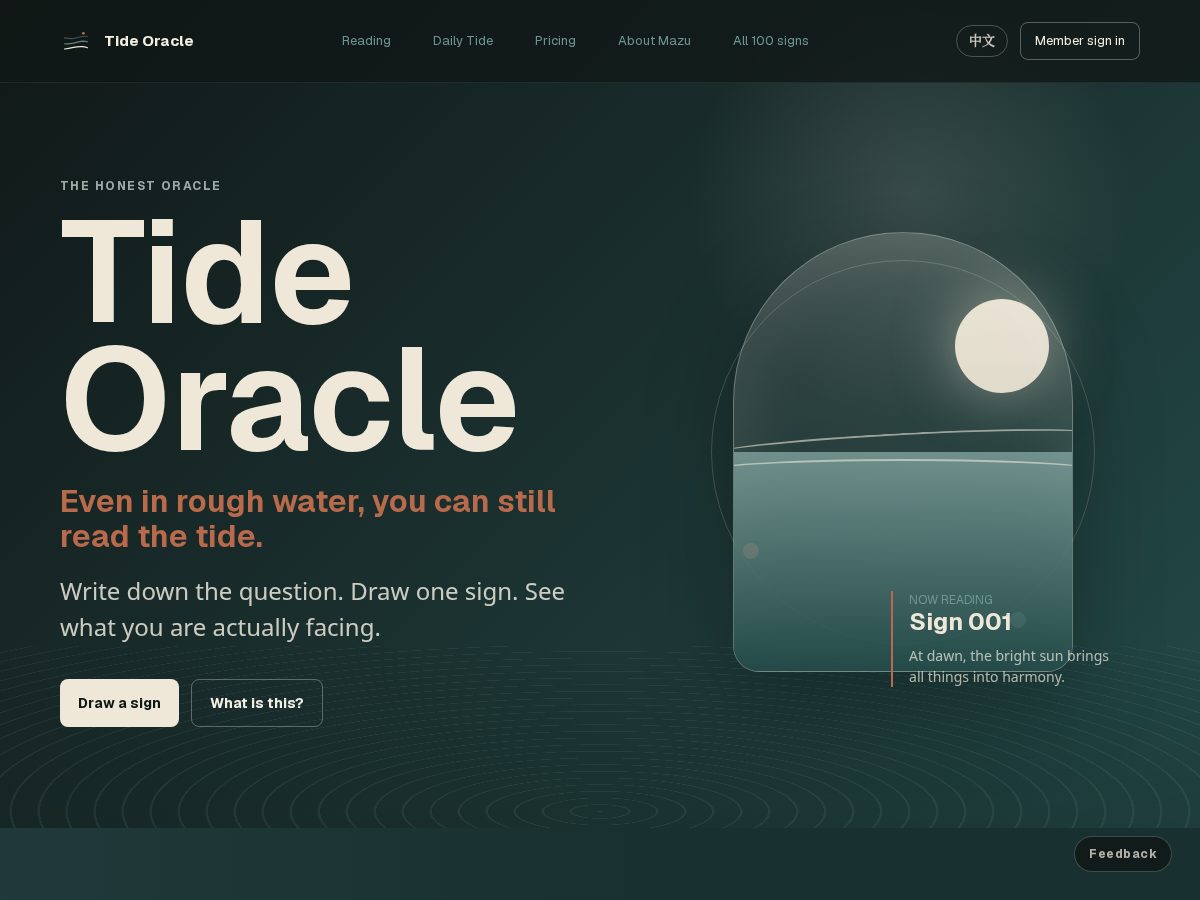Screen dimensions: 1200x900
Task: Switch language with the 中文 button
Action: 982,41
